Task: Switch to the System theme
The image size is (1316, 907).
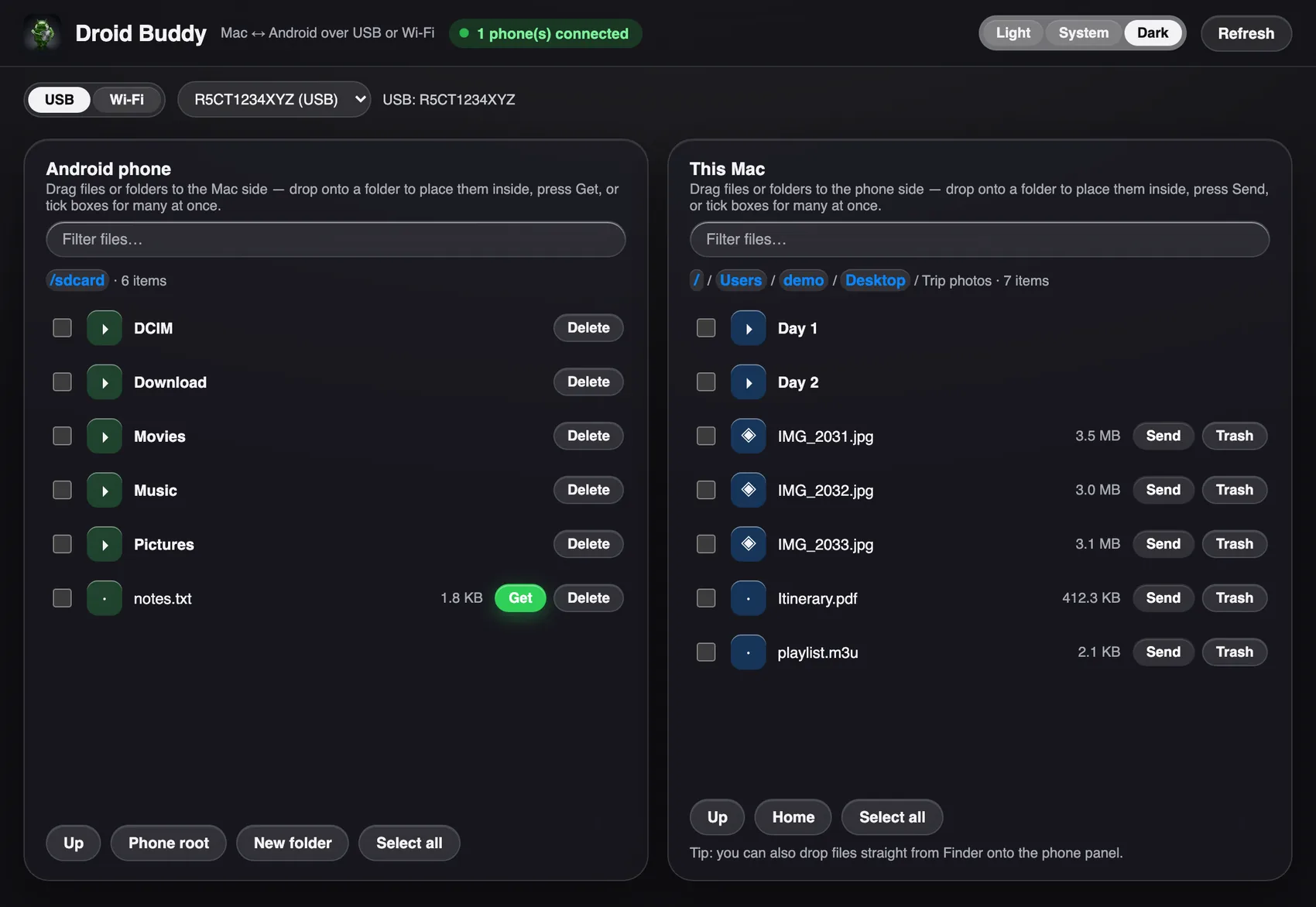Action: click(1083, 33)
